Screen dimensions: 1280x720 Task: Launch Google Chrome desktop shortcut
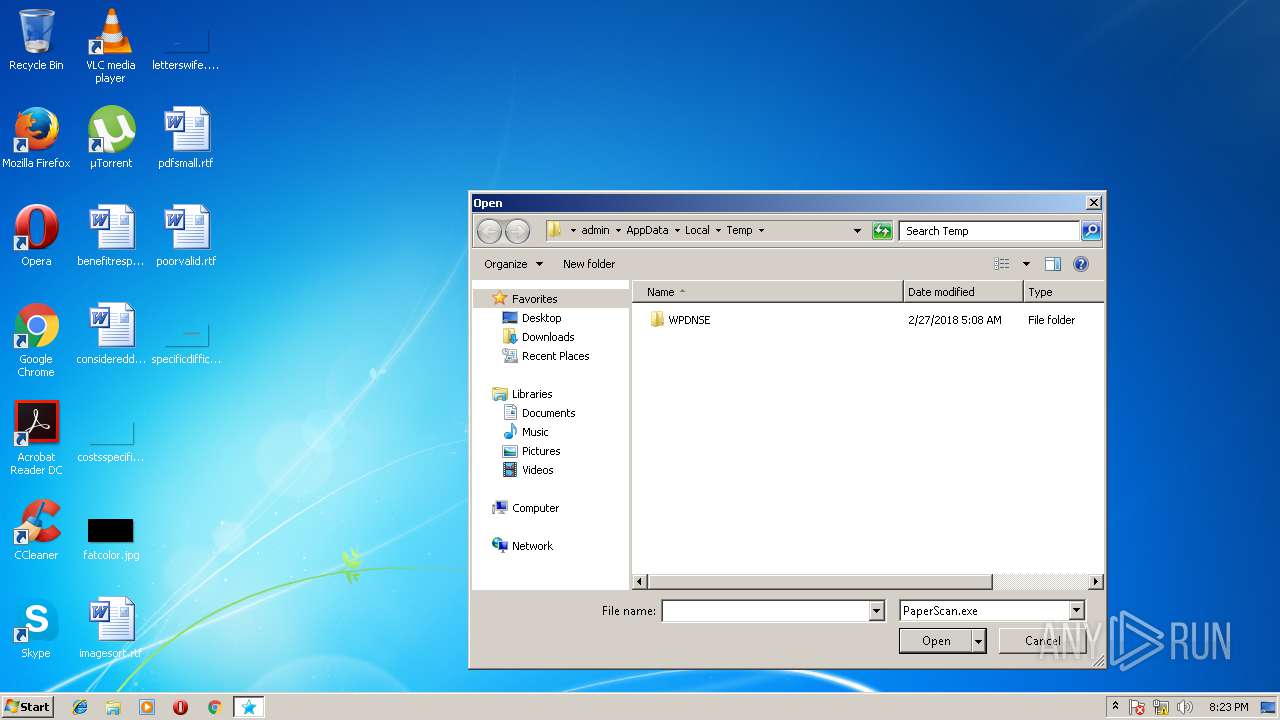[x=36, y=340]
